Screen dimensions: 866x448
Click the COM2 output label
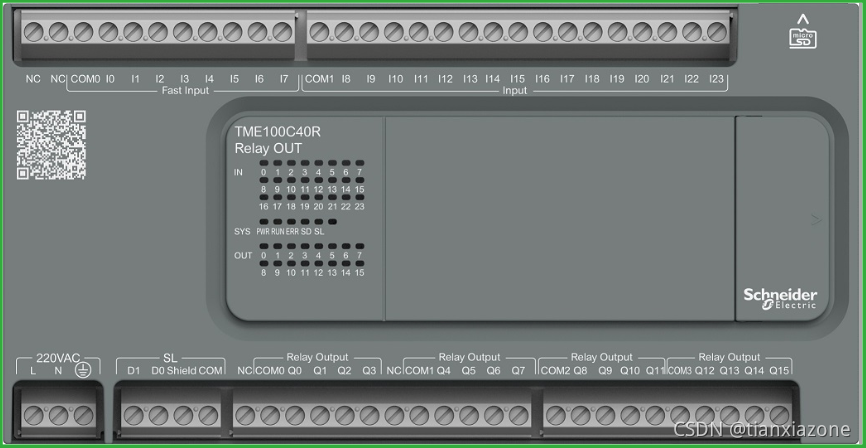coord(555,371)
